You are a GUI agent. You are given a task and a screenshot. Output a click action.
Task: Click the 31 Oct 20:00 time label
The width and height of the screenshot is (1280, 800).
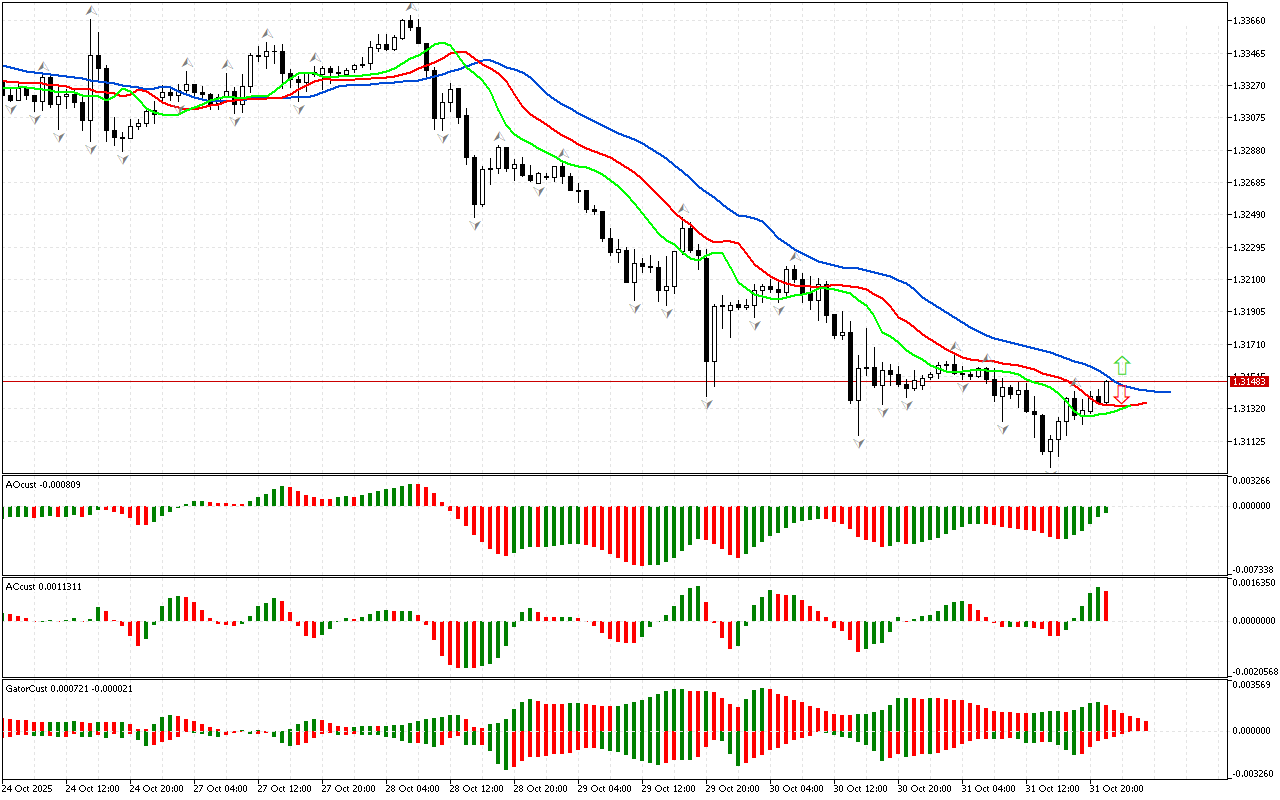[1115, 789]
